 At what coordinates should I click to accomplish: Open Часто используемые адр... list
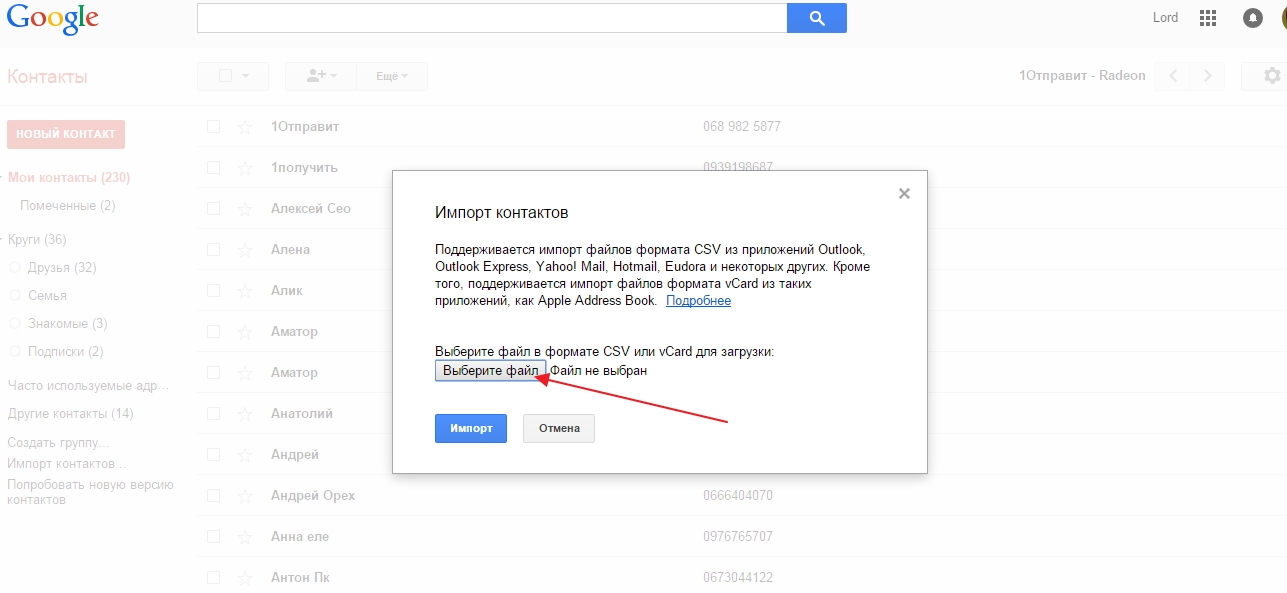88,386
